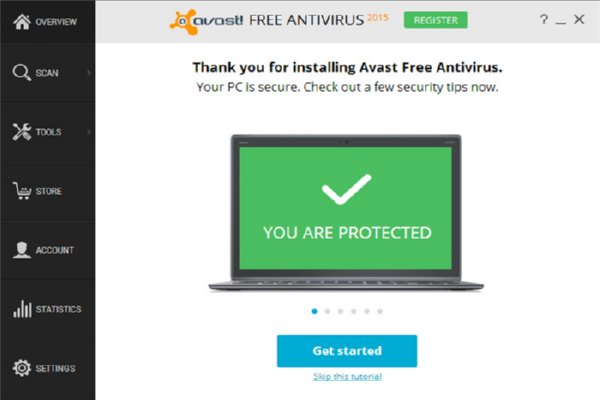Click the green Register button

[435, 20]
